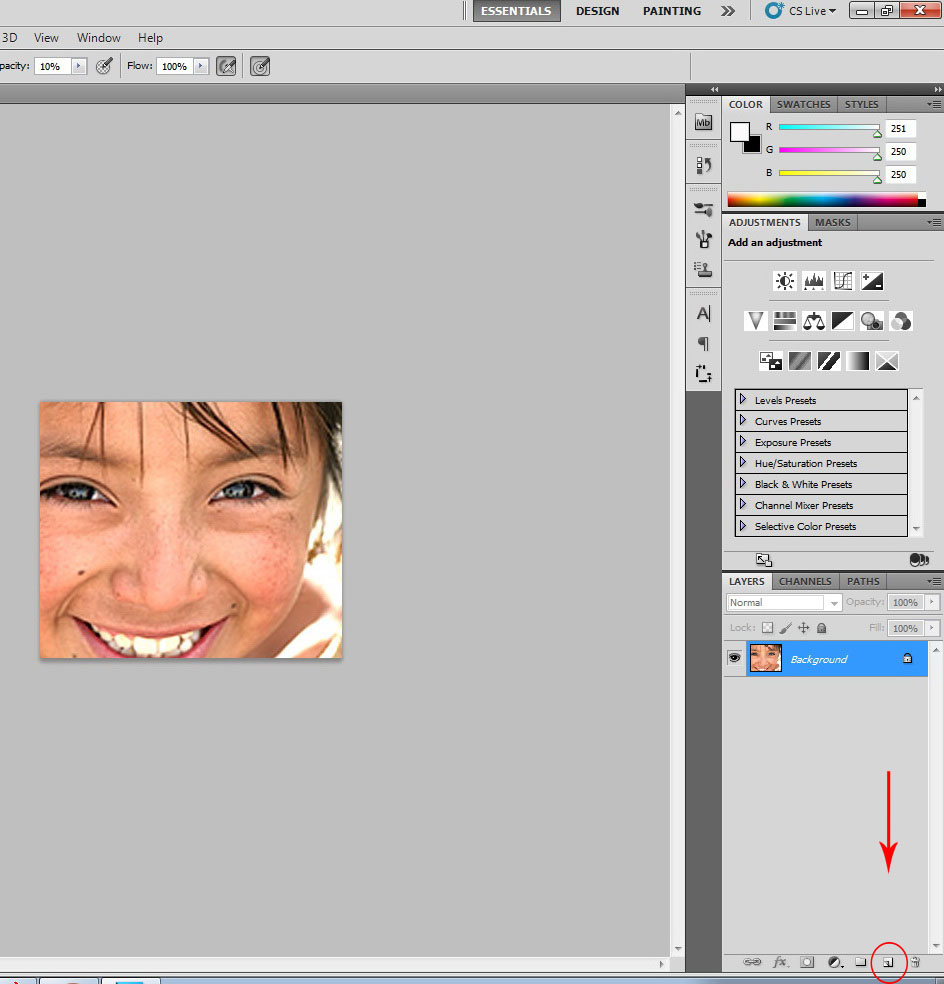Viewport: 944px width, 984px height.
Task: Click the Delete Layer trash icon
Action: [x=914, y=962]
